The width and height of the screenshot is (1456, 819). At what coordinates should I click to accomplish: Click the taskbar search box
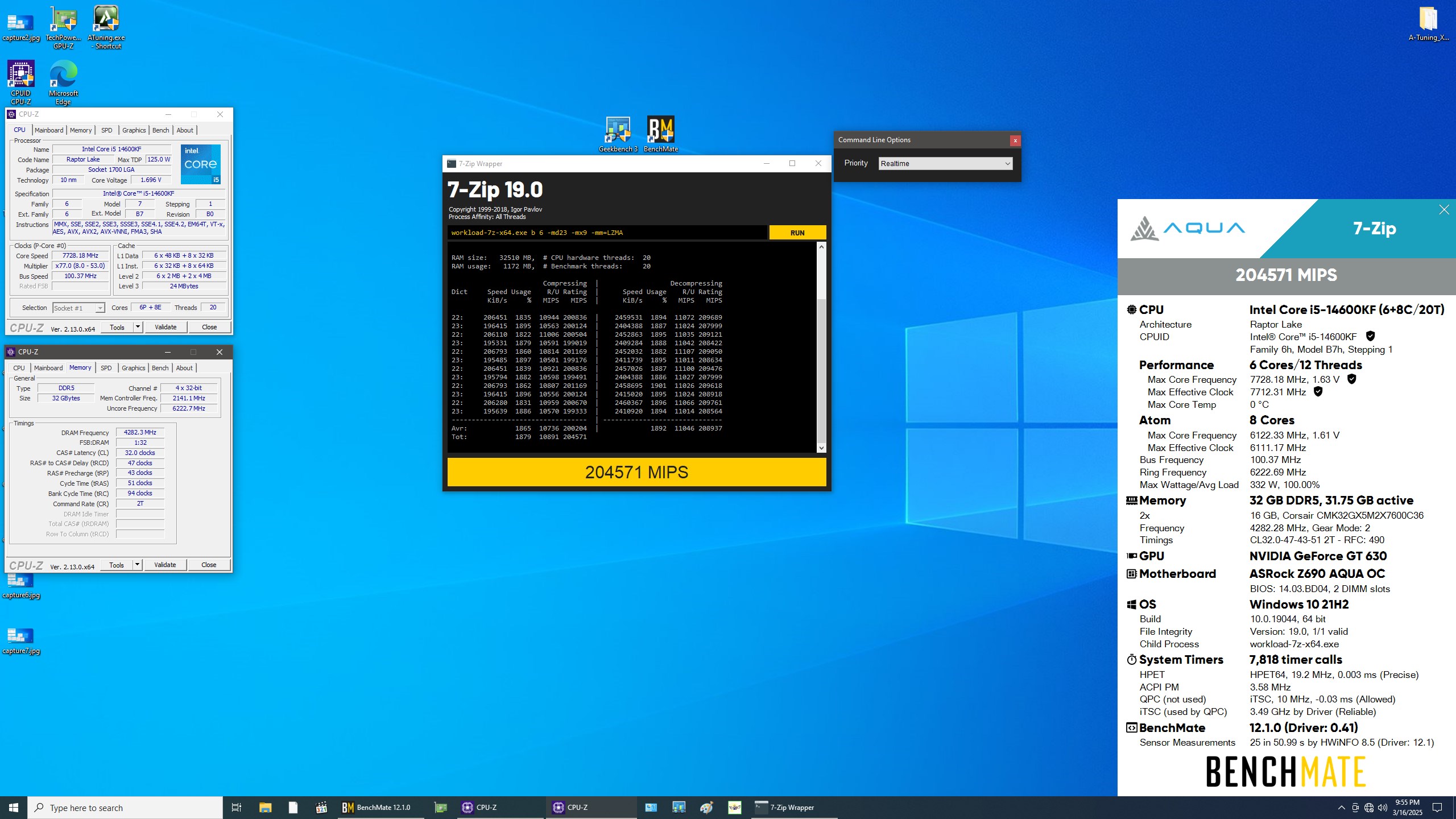[125, 808]
